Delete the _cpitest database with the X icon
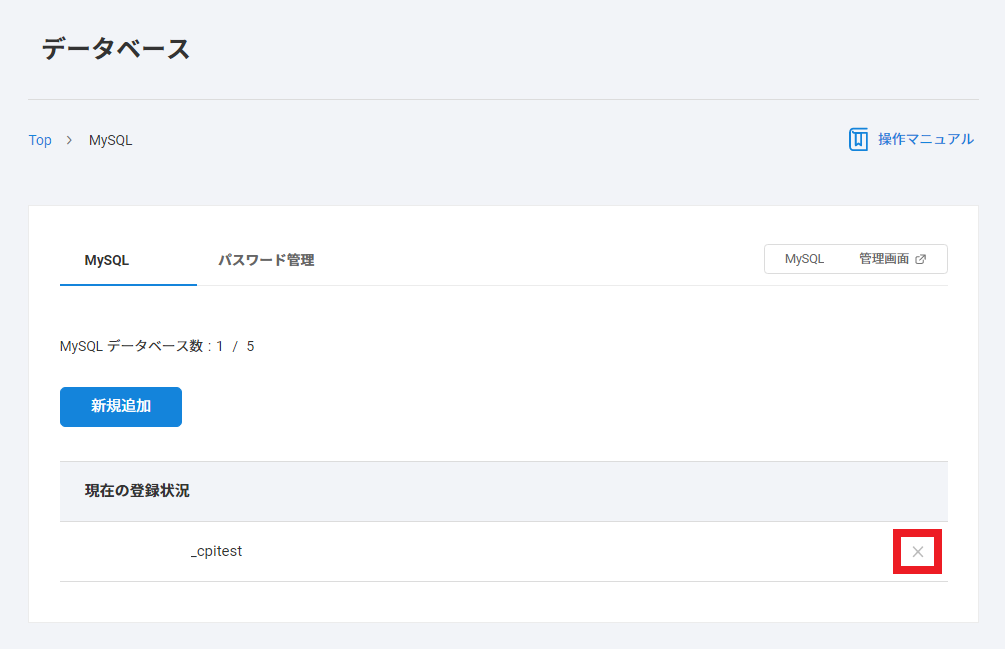 coord(917,551)
